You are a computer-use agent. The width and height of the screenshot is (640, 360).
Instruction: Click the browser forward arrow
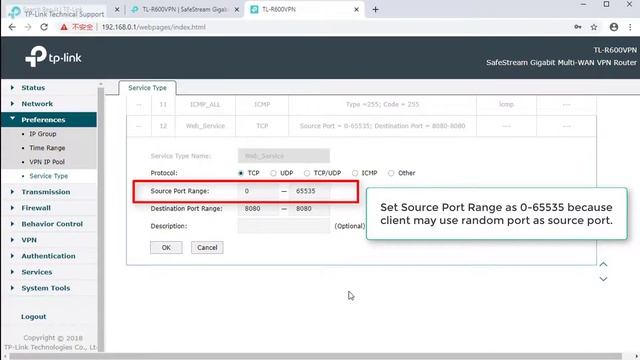click(28, 27)
